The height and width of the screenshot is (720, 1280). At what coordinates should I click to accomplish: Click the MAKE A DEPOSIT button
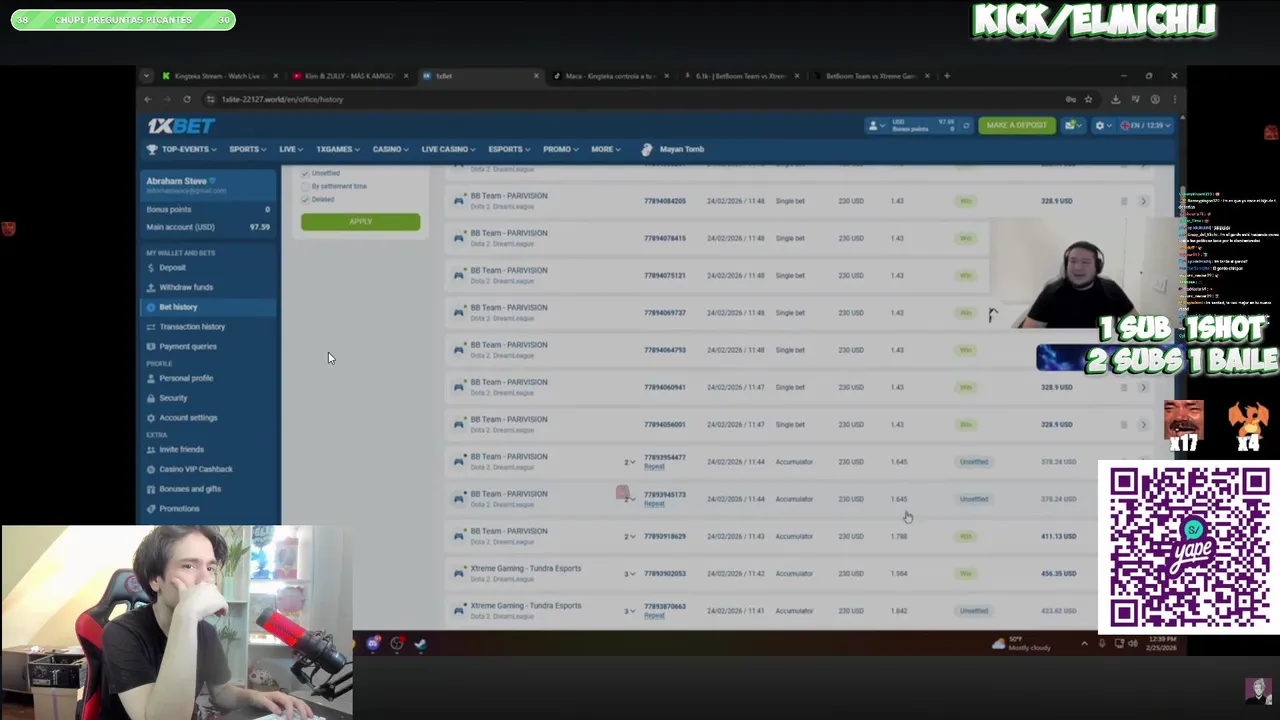pos(1016,125)
